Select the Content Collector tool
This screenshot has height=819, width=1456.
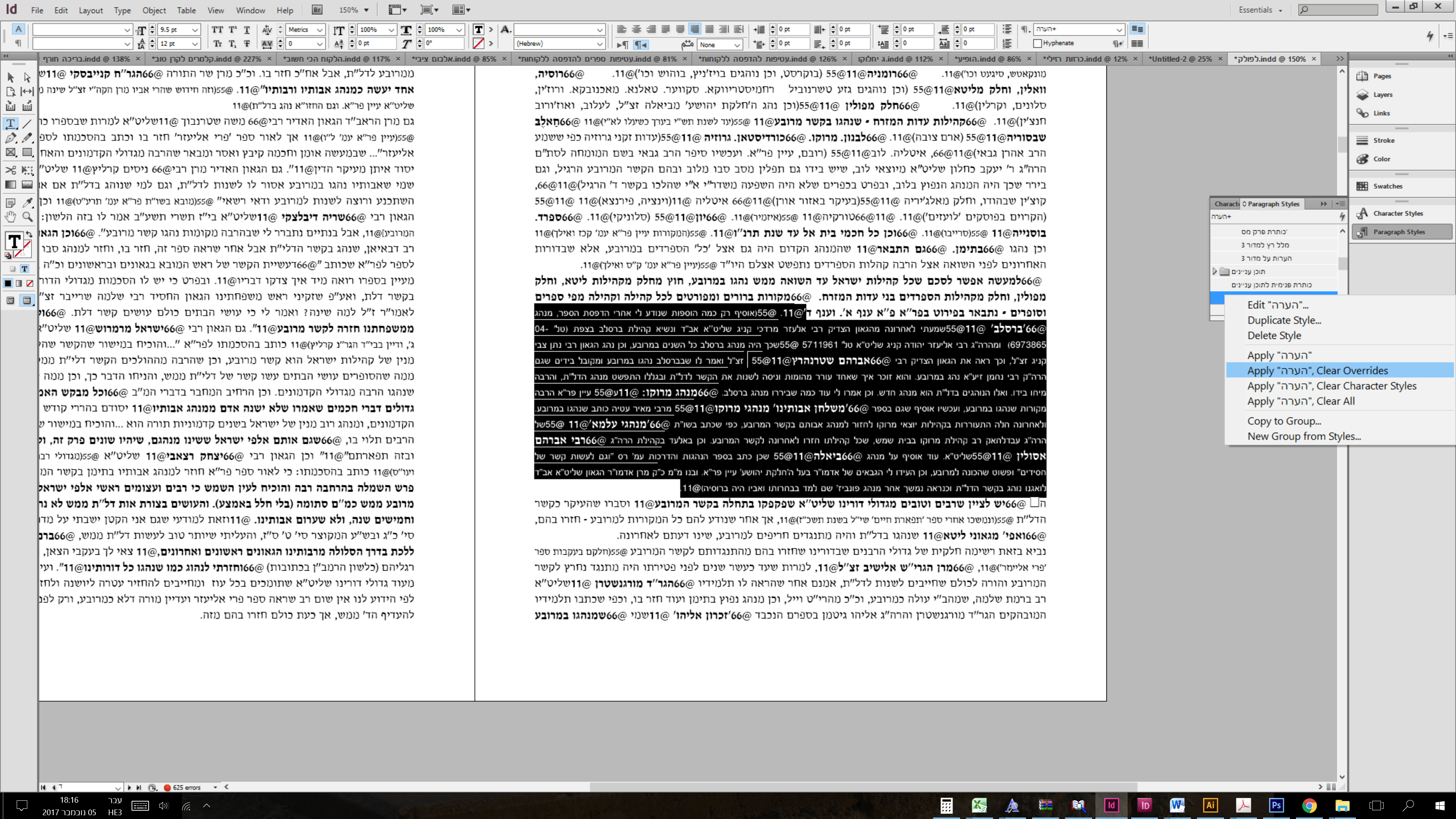[10, 106]
